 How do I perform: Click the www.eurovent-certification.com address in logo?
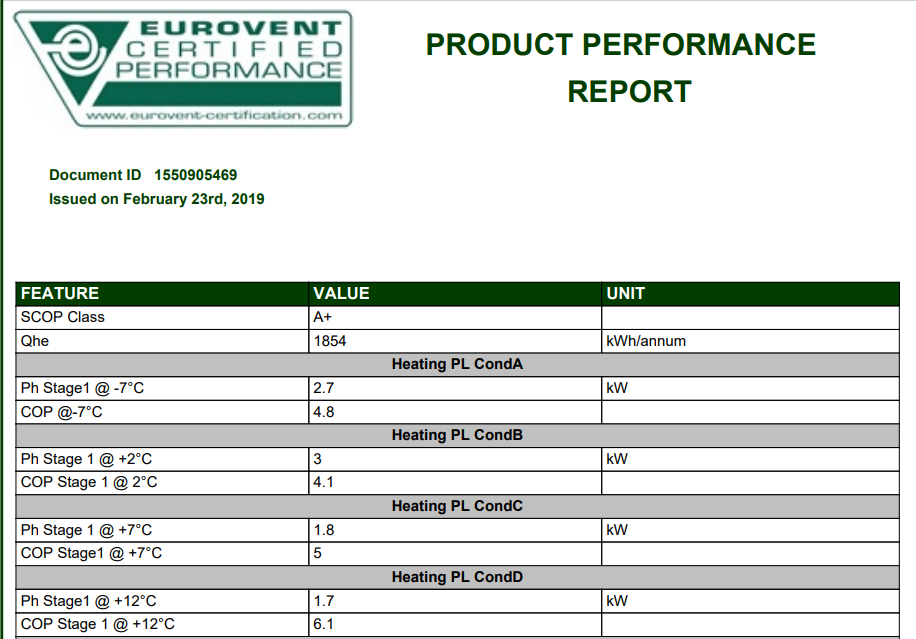214,115
